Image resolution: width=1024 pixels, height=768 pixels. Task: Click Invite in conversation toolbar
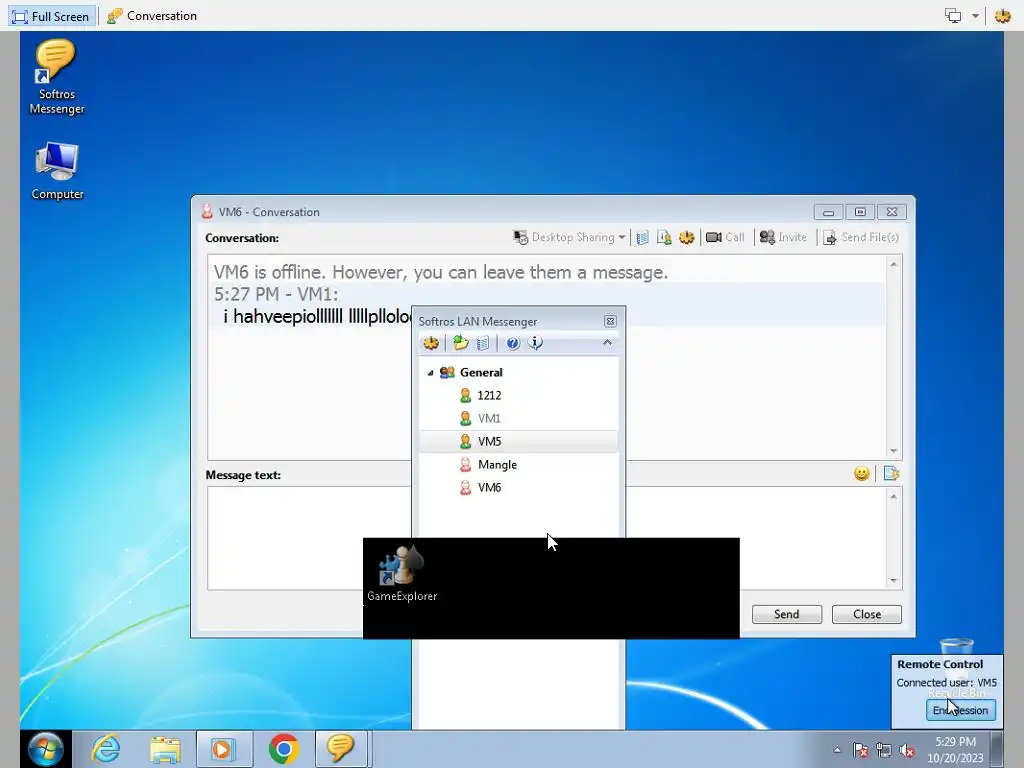[x=783, y=238]
